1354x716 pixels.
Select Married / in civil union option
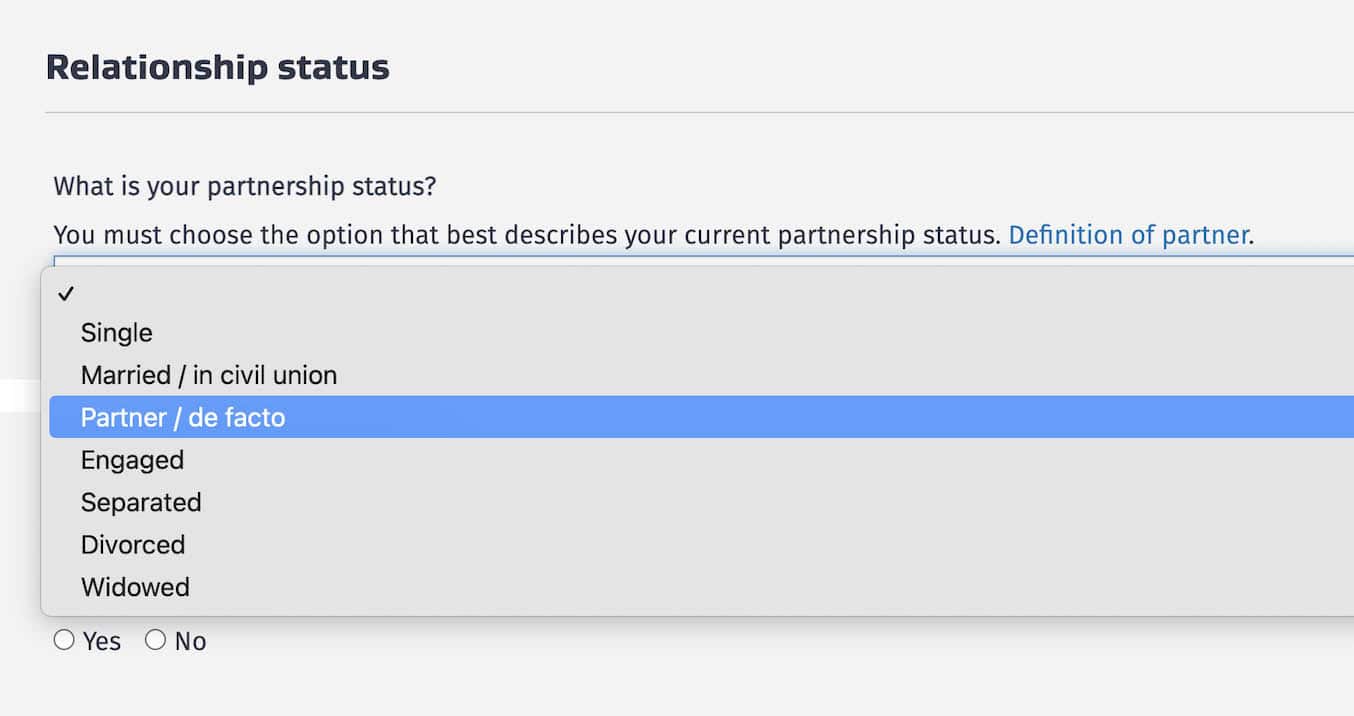coord(209,375)
